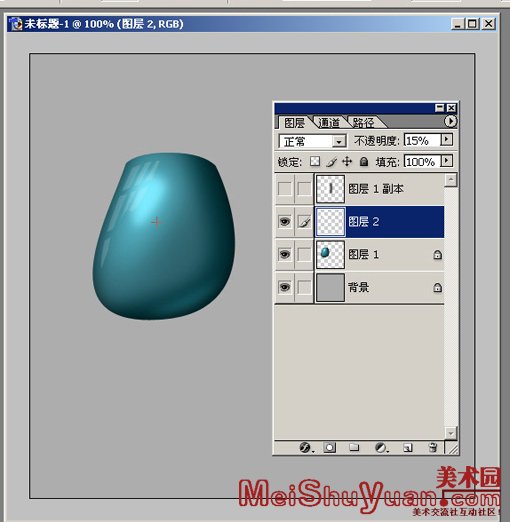Open the 填充 fill slider arrow
Screen dimensions: 510x522
click(447, 161)
